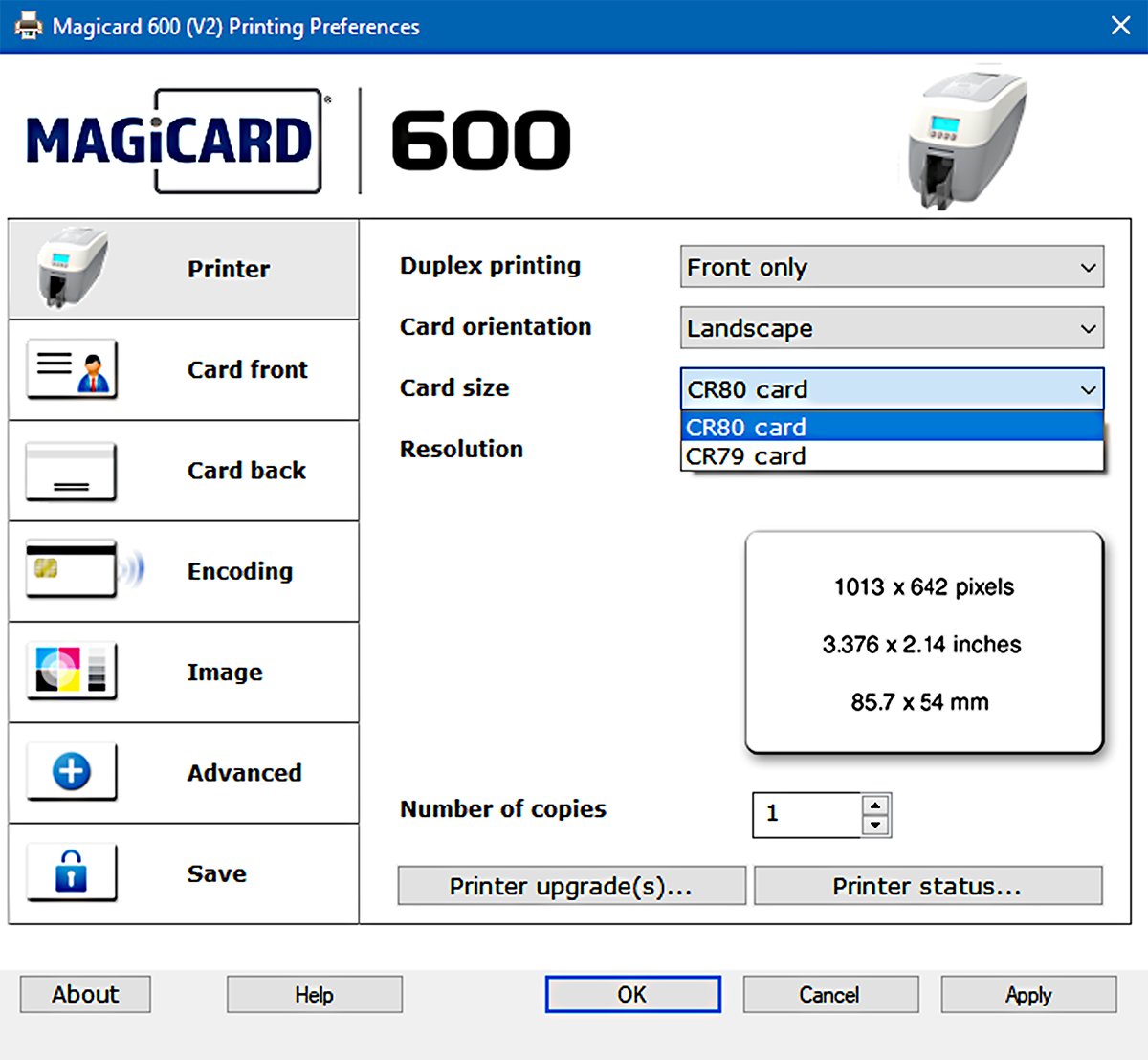Click the Advanced plus icon

[x=72, y=771]
